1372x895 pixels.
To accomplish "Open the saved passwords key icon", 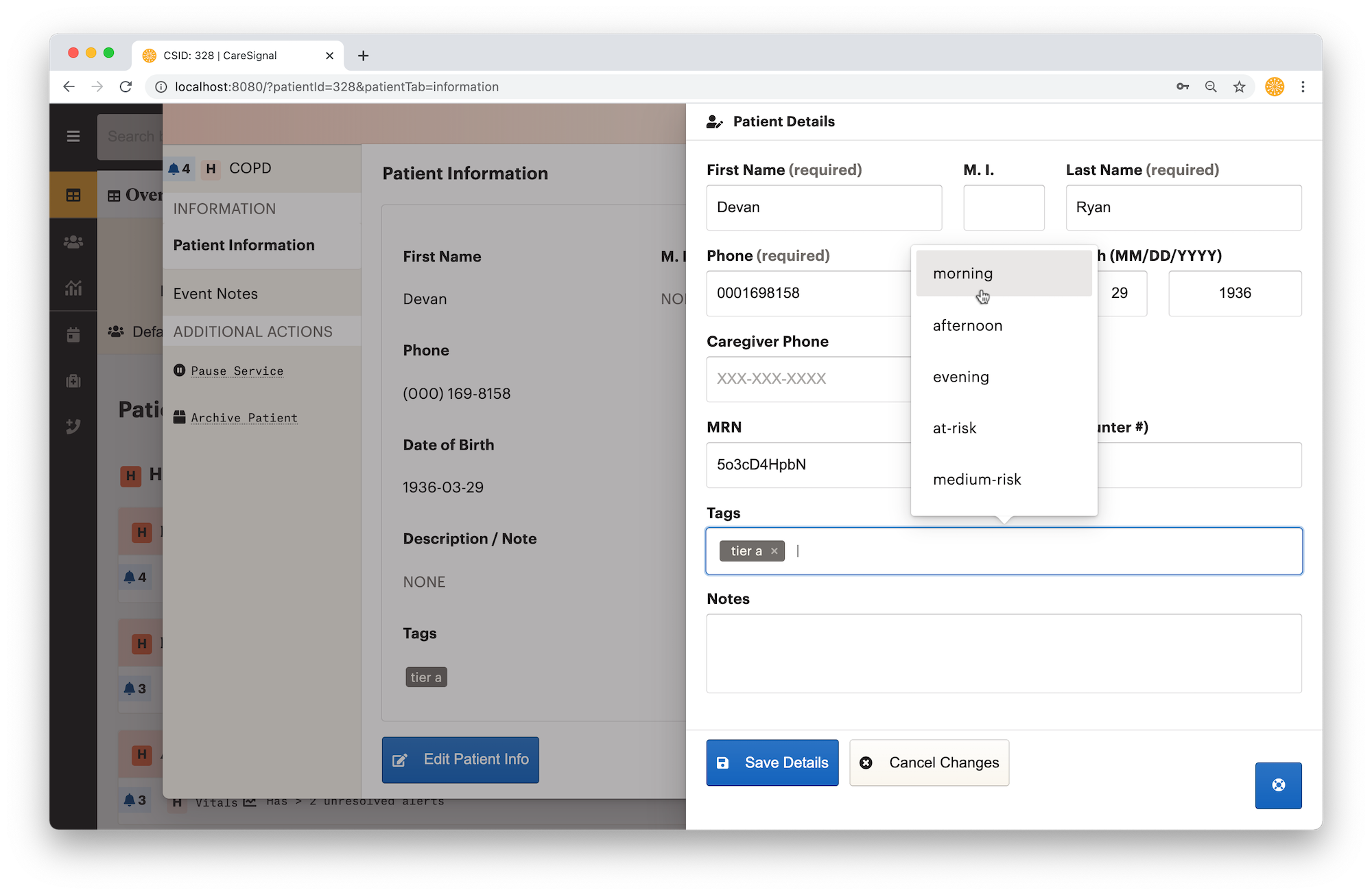I will [1183, 86].
